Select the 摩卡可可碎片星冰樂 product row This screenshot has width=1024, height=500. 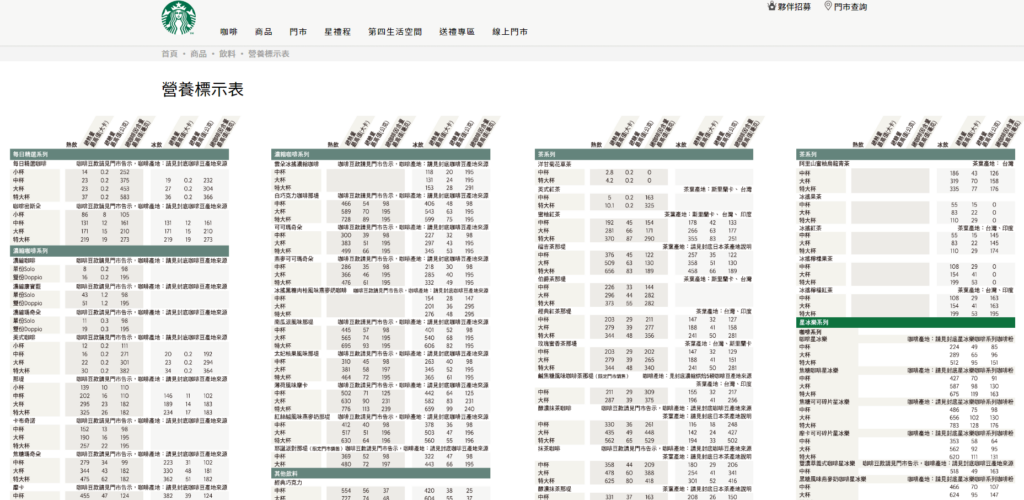[906, 433]
